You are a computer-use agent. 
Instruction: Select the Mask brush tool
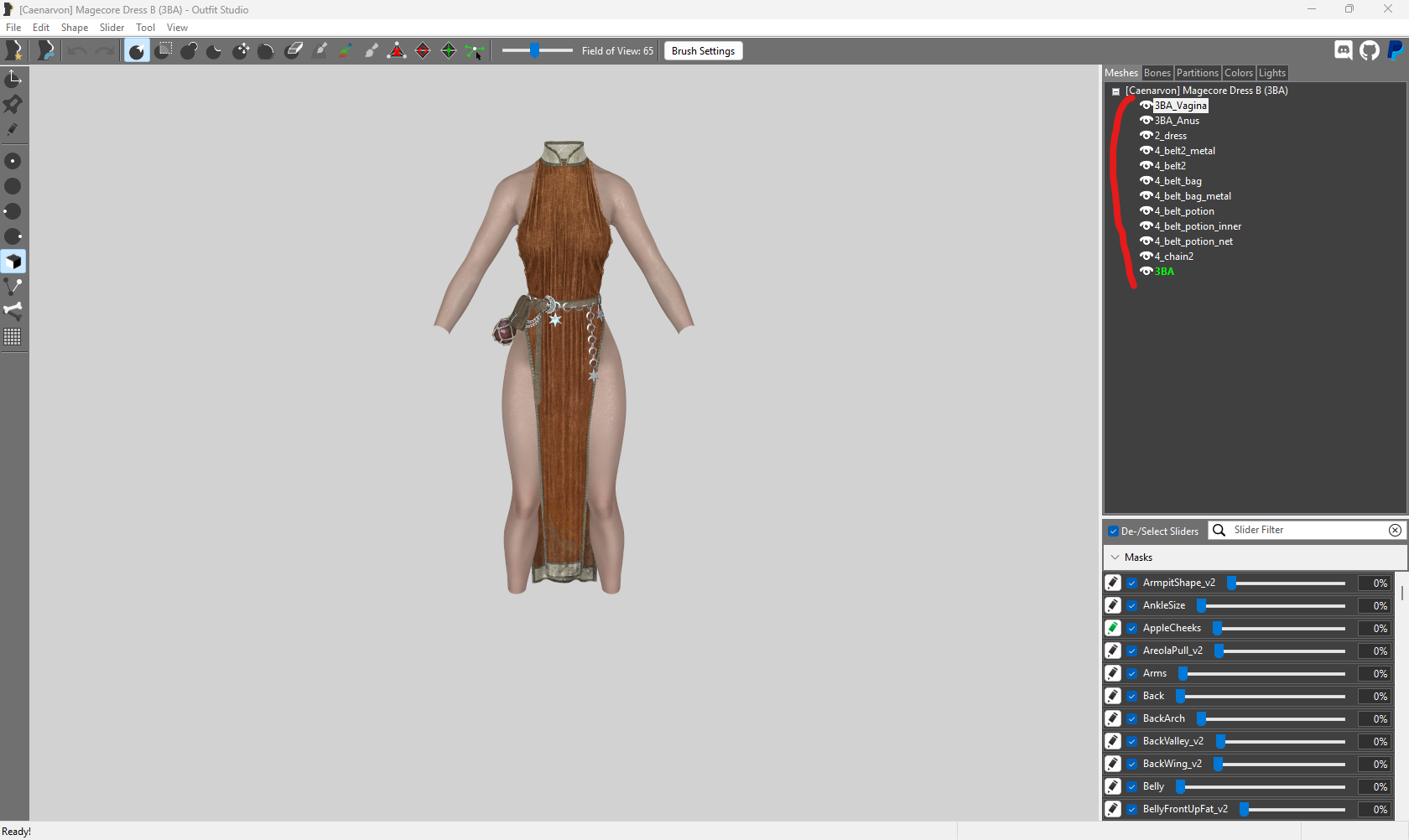[x=164, y=51]
